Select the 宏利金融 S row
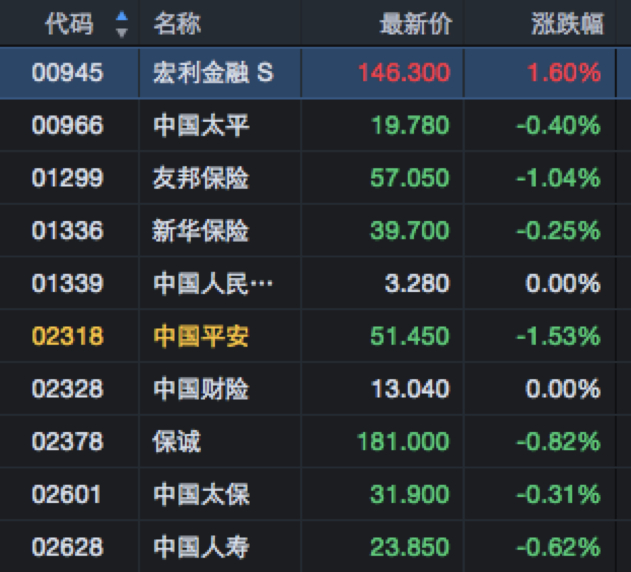This screenshot has width=631, height=572. 212,73
